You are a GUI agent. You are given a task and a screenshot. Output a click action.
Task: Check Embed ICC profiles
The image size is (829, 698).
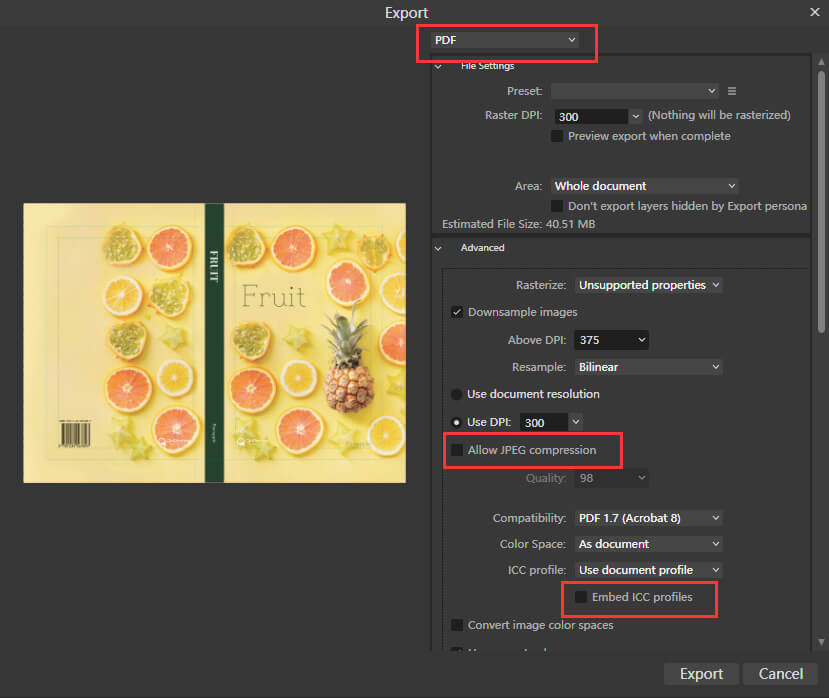point(581,597)
